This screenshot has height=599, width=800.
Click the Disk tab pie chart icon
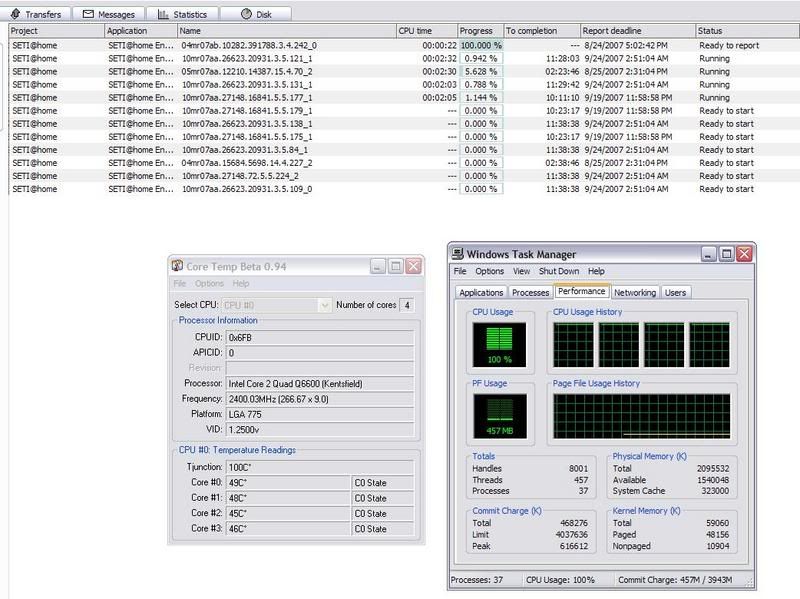point(245,15)
